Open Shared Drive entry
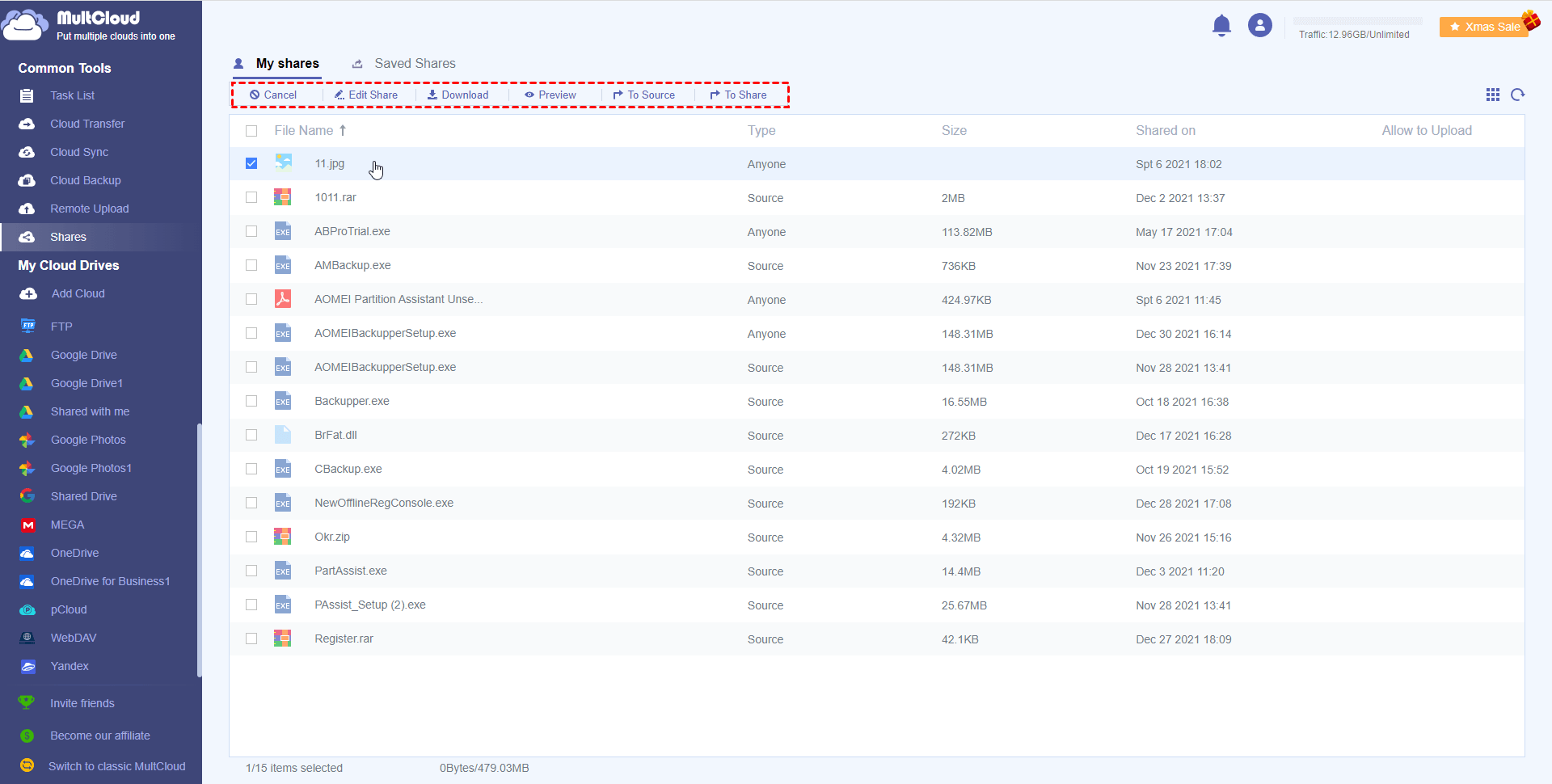The height and width of the screenshot is (784, 1552). pos(83,496)
